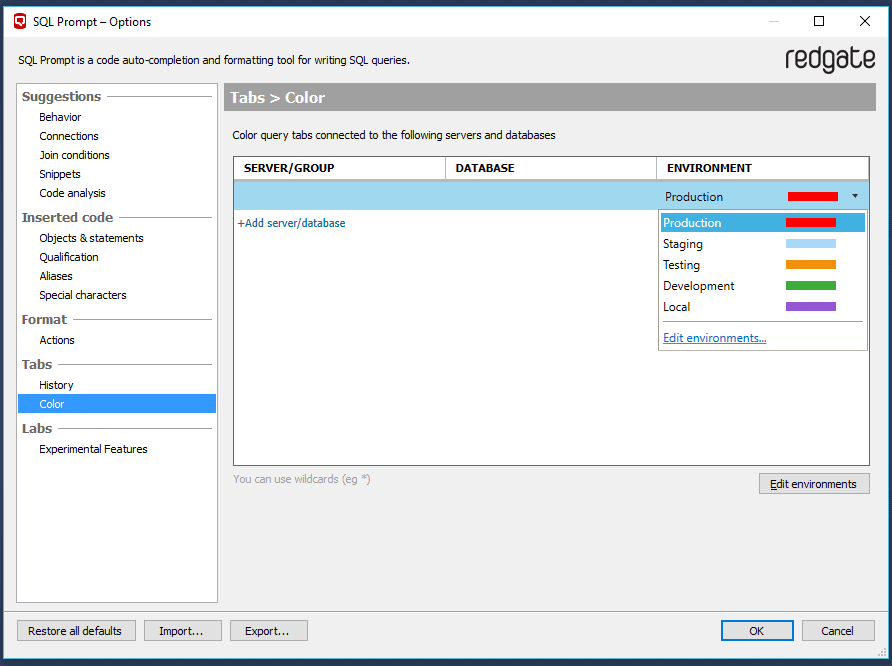Open the History tab options page
This screenshot has width=892, height=666.
[56, 385]
